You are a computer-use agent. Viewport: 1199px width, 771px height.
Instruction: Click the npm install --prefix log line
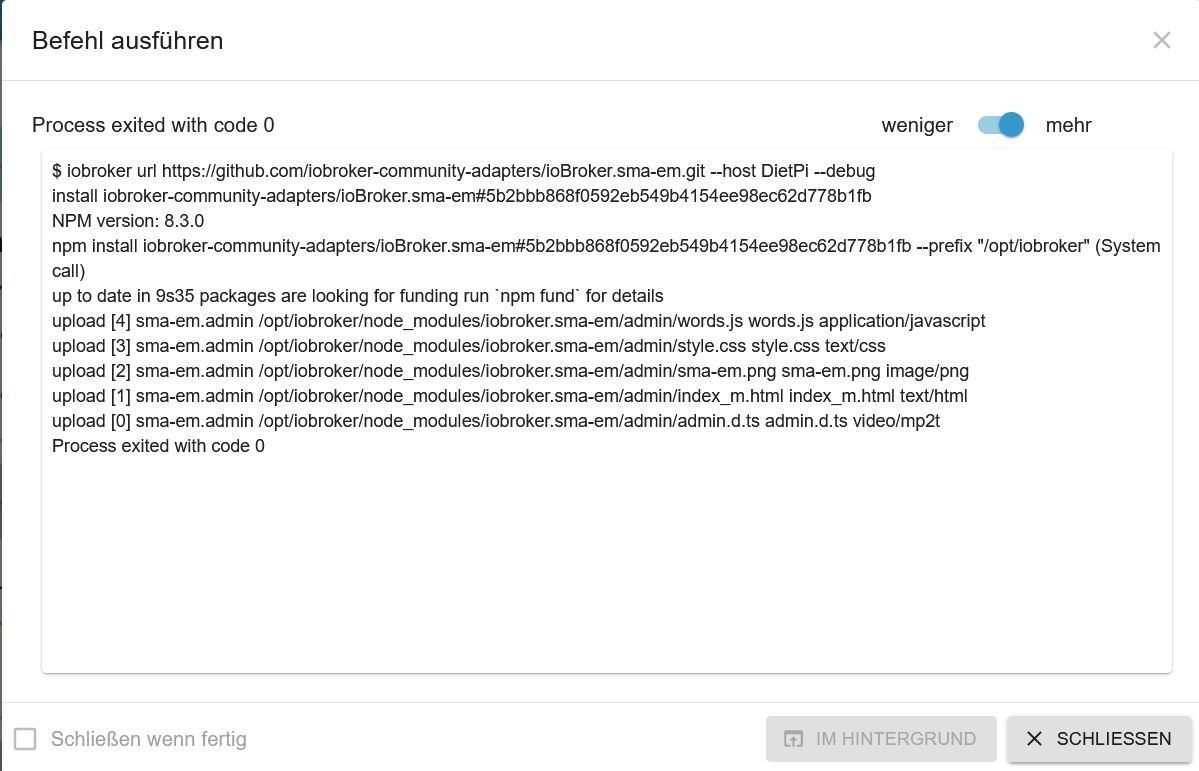point(606,259)
